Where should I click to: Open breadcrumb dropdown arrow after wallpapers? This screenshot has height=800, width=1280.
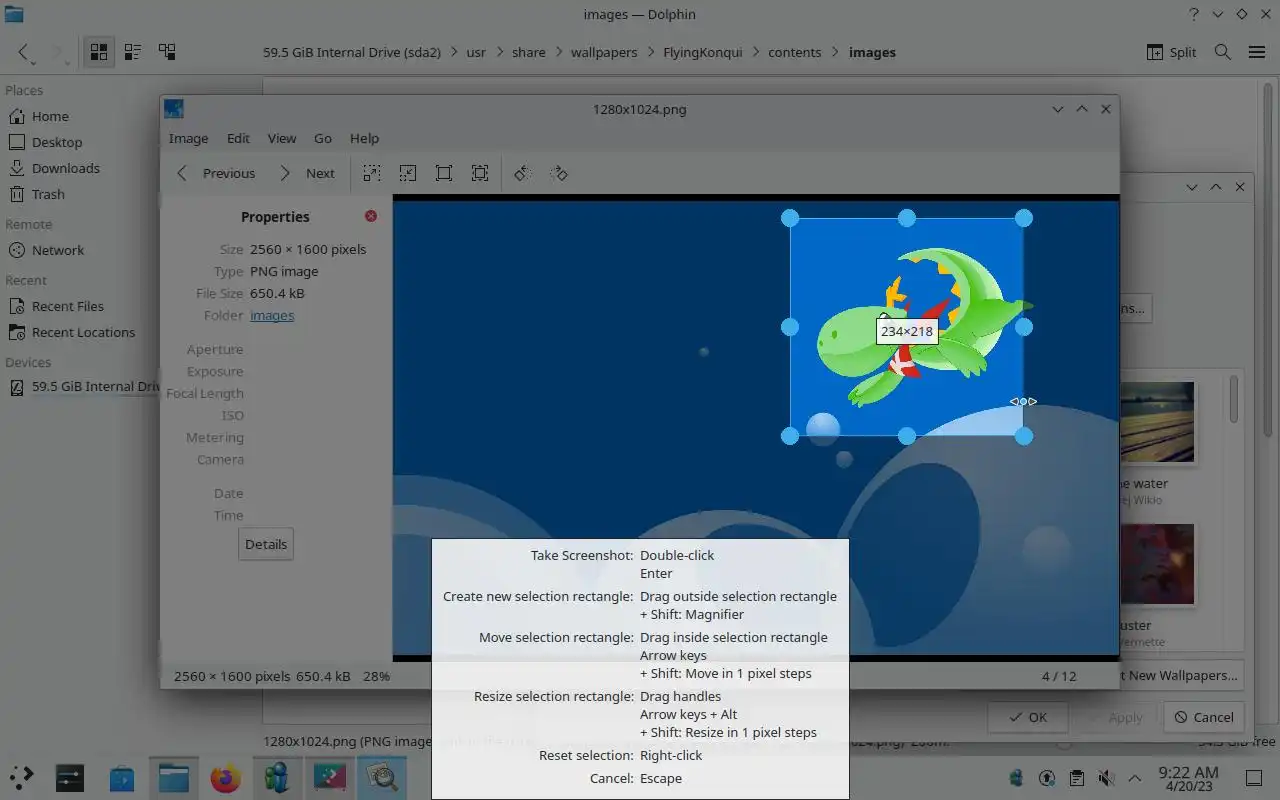coord(650,52)
